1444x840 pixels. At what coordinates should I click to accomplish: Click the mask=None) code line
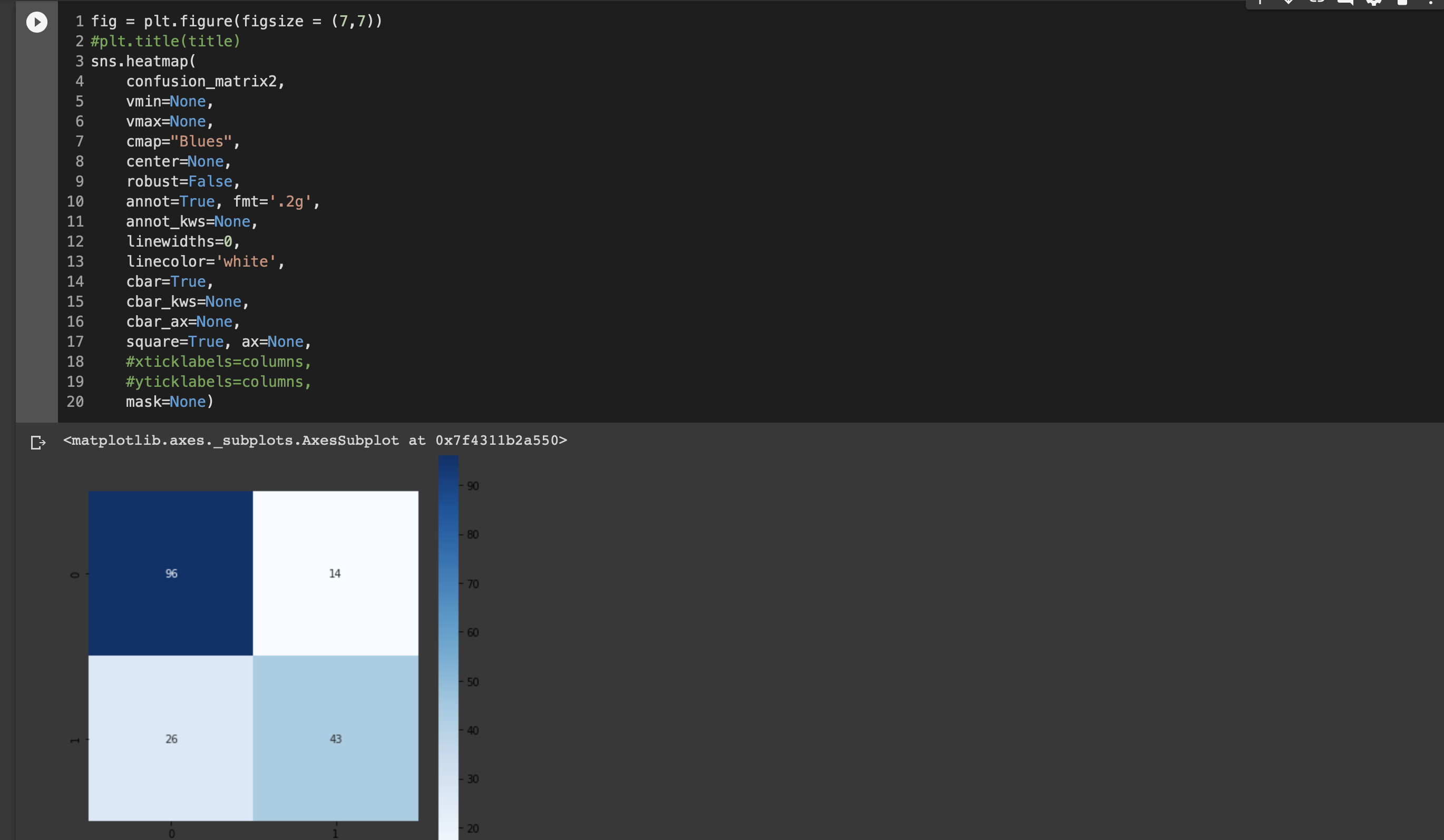click(169, 402)
